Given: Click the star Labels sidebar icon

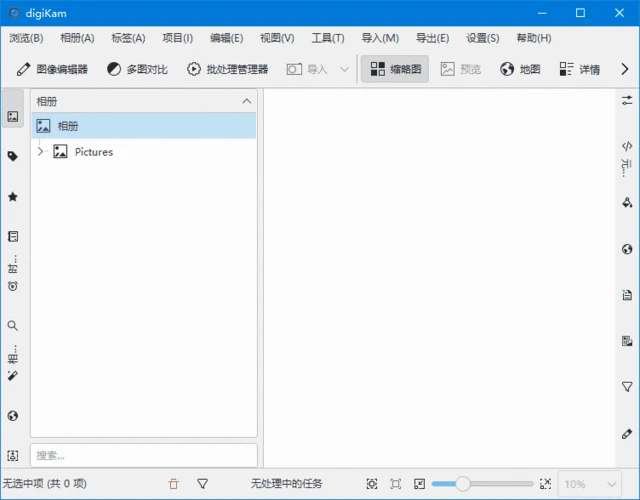Looking at the screenshot, I should tap(12, 197).
